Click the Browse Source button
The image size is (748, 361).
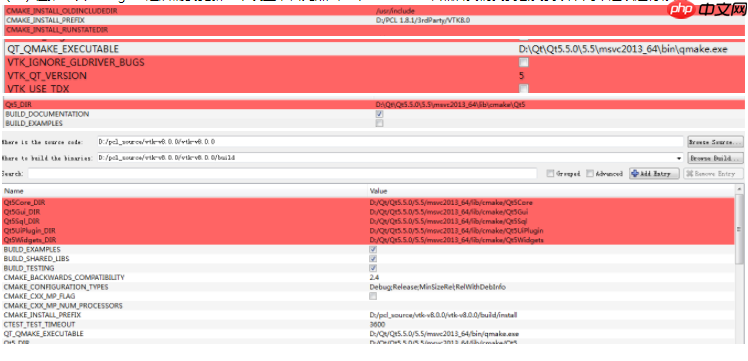[x=715, y=142]
